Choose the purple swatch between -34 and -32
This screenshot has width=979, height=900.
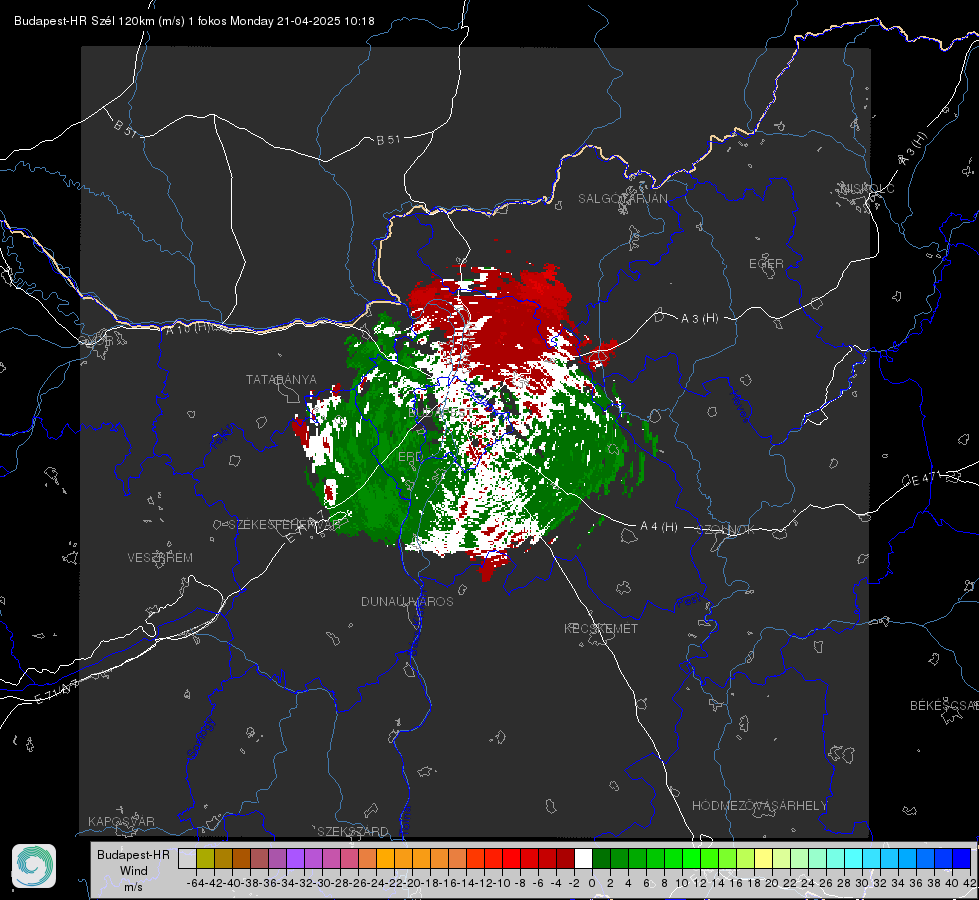295,858
